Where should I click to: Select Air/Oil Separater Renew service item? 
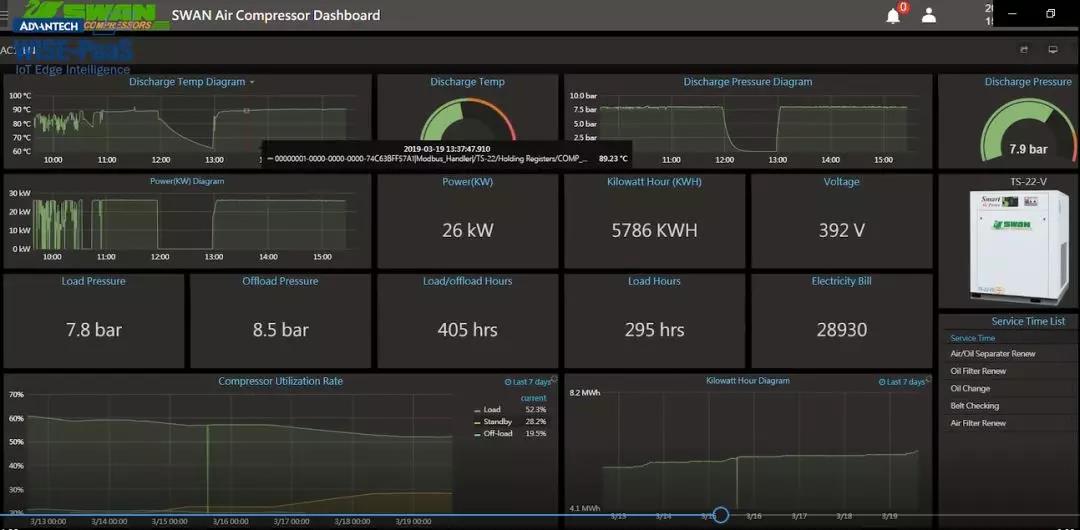992,354
